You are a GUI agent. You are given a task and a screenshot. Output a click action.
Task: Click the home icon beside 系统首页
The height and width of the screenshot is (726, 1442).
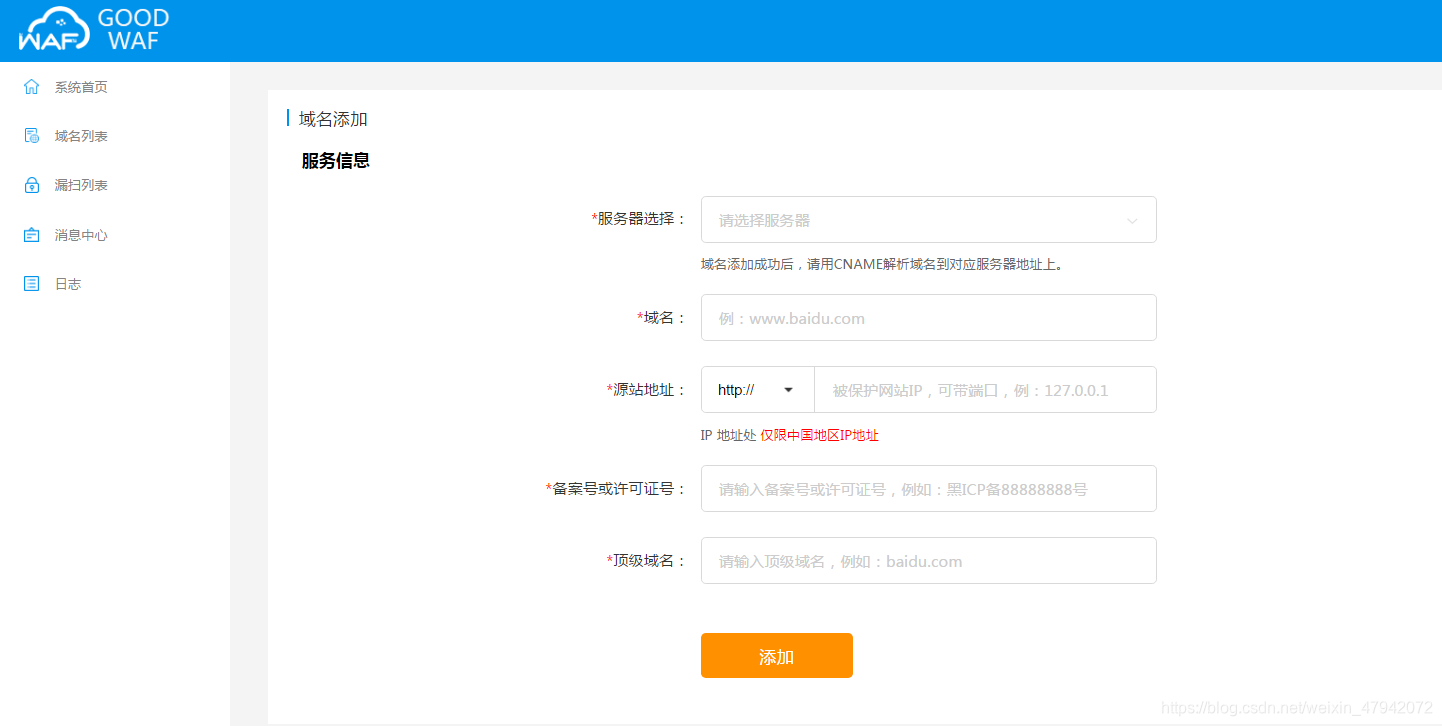[x=32, y=87]
